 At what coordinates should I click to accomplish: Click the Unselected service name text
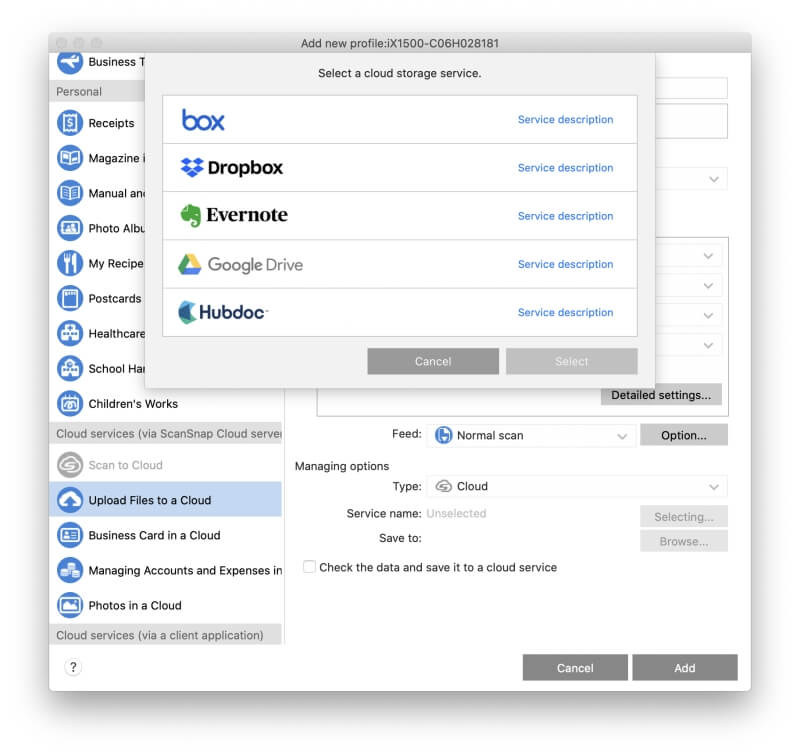coord(456,513)
